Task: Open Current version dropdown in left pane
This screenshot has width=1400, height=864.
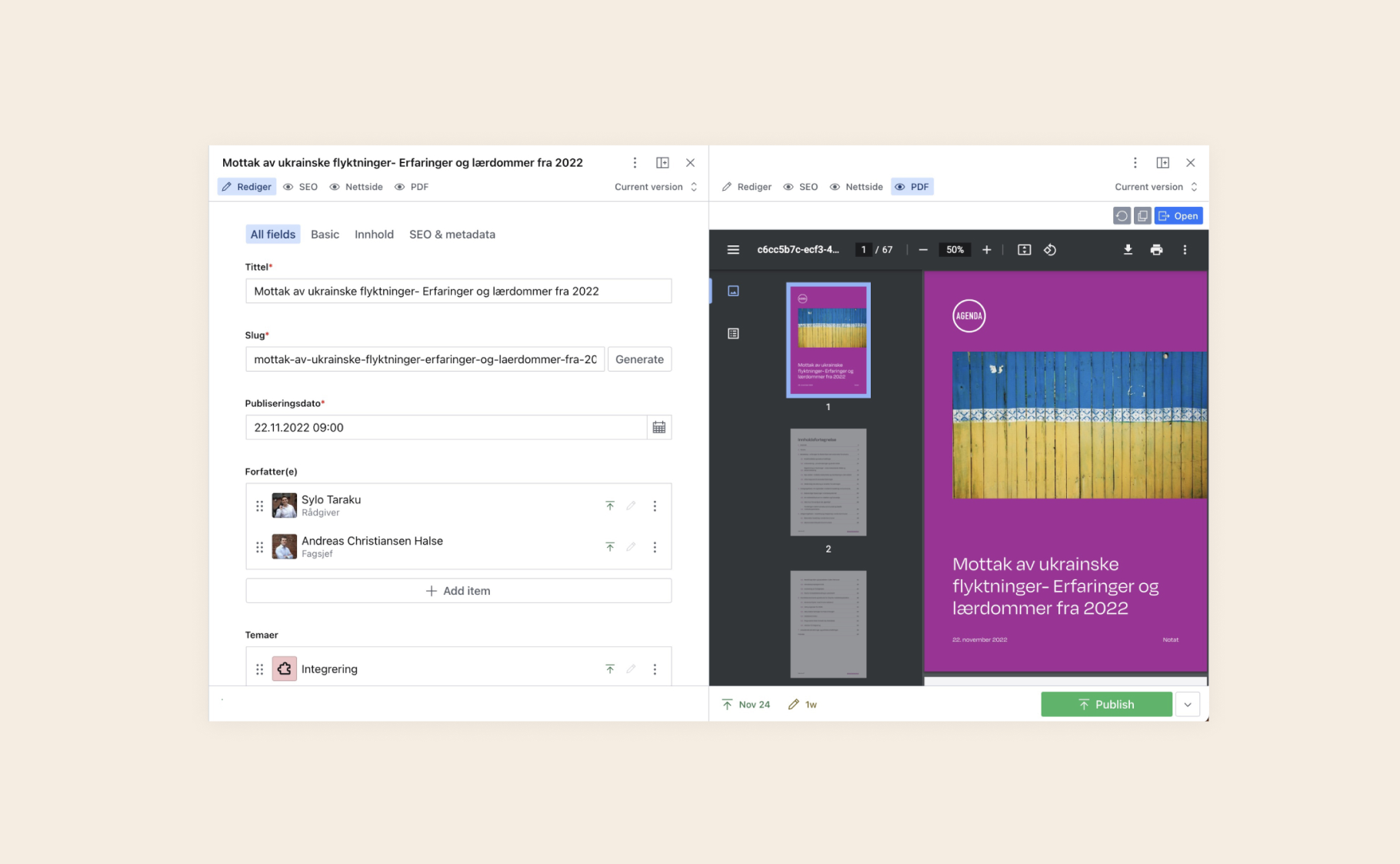Action: (656, 187)
